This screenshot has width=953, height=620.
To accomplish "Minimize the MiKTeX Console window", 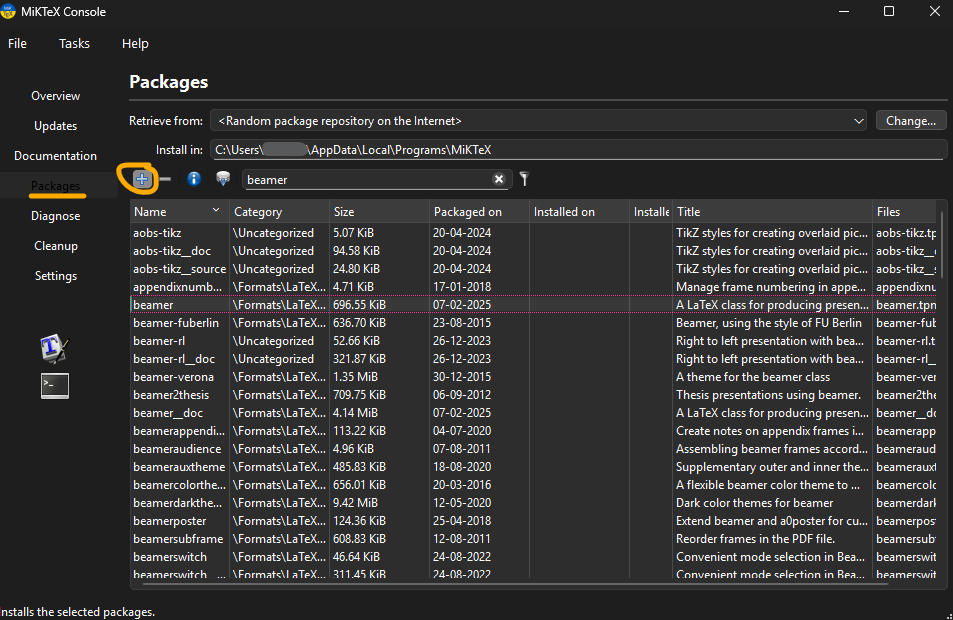I will (x=844, y=11).
